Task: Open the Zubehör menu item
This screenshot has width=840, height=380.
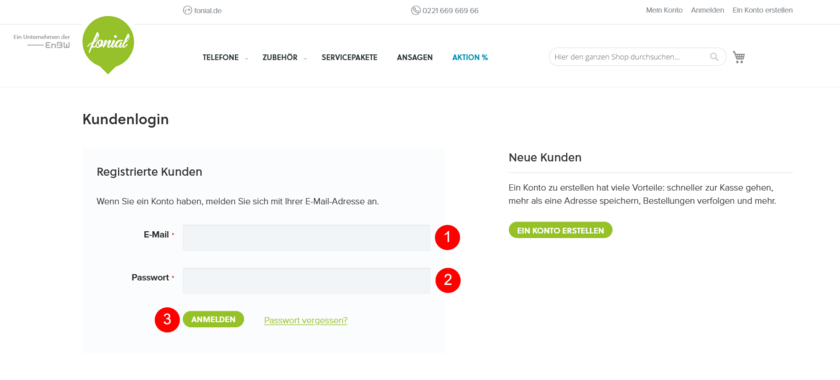Action: point(280,57)
